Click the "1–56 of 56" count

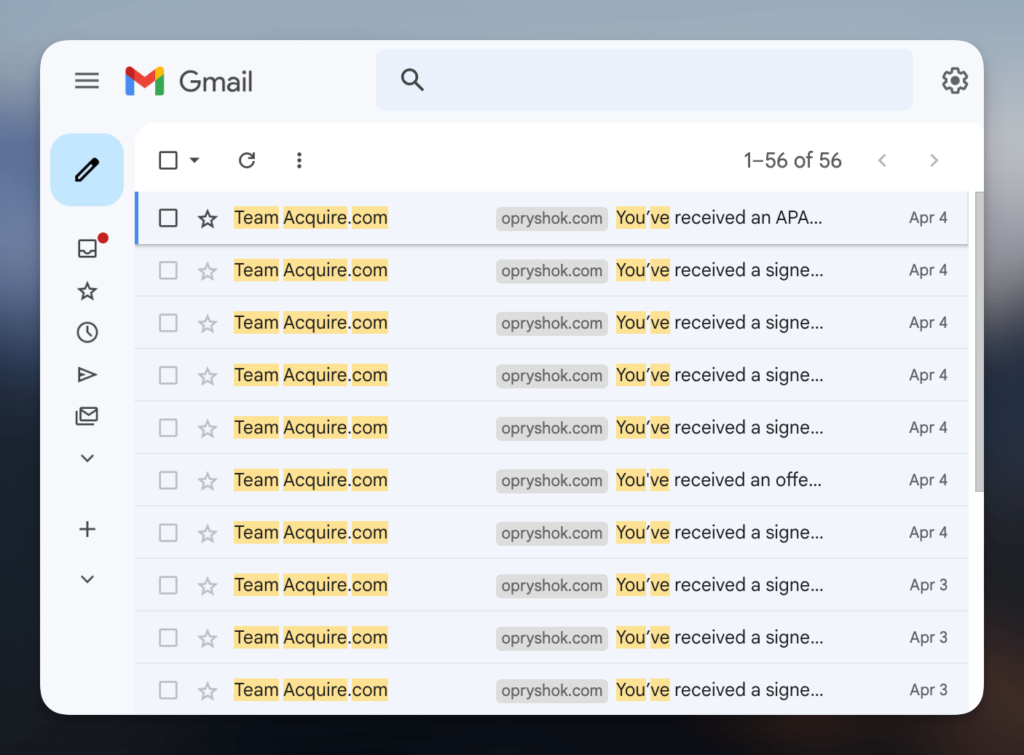(x=792, y=160)
